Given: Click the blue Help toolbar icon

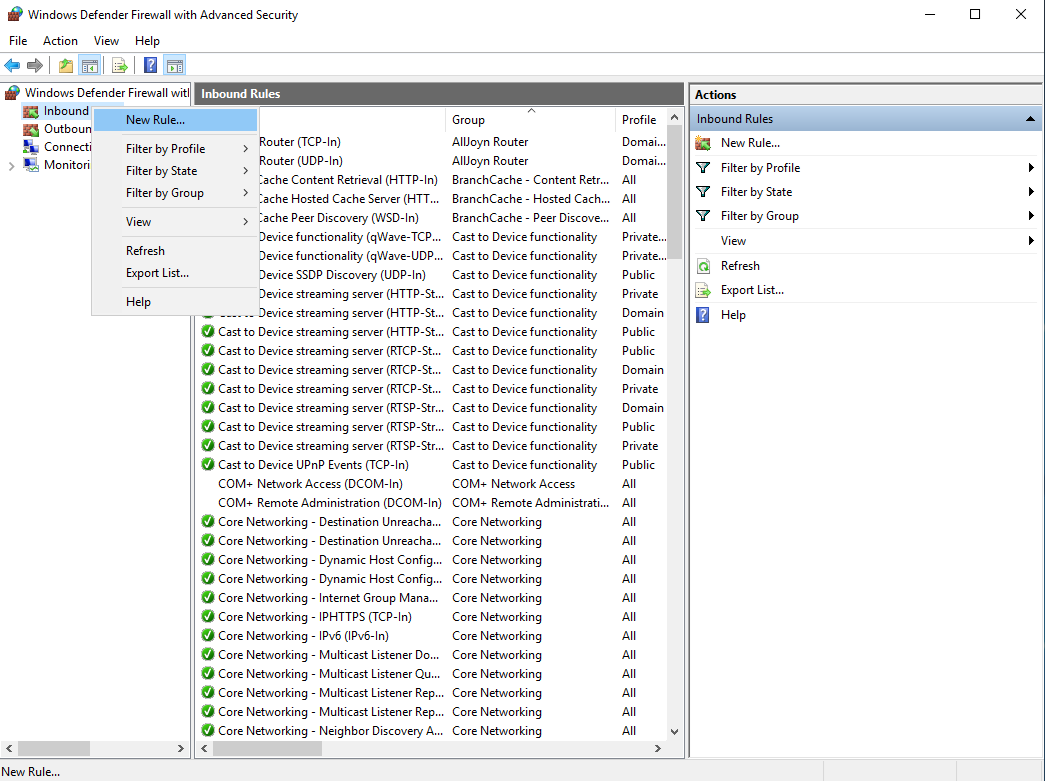Looking at the screenshot, I should tap(150, 66).
